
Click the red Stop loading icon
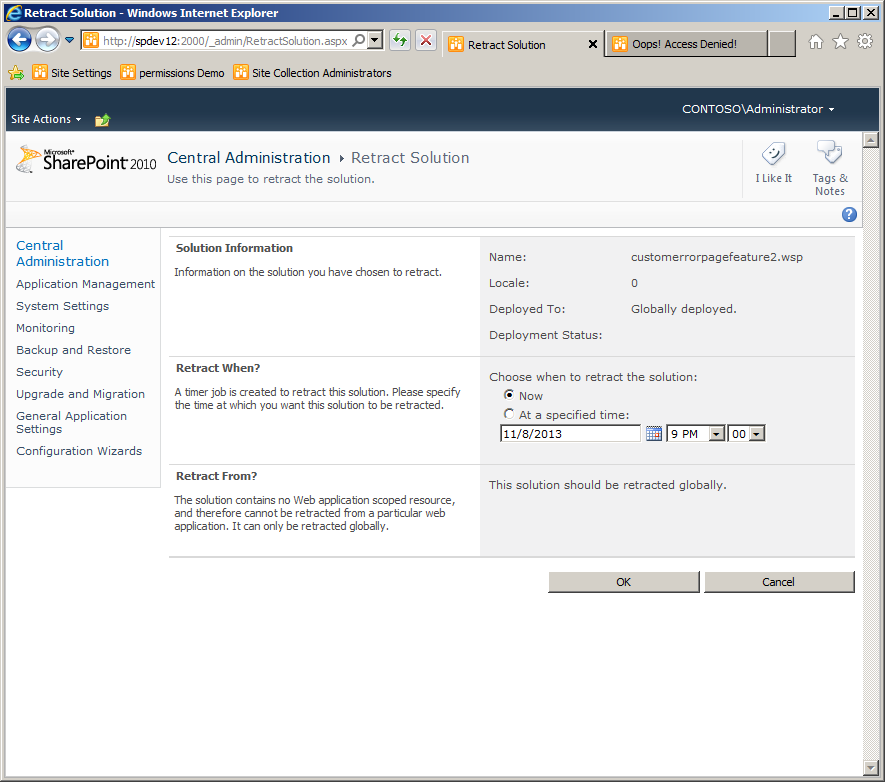click(x=426, y=40)
